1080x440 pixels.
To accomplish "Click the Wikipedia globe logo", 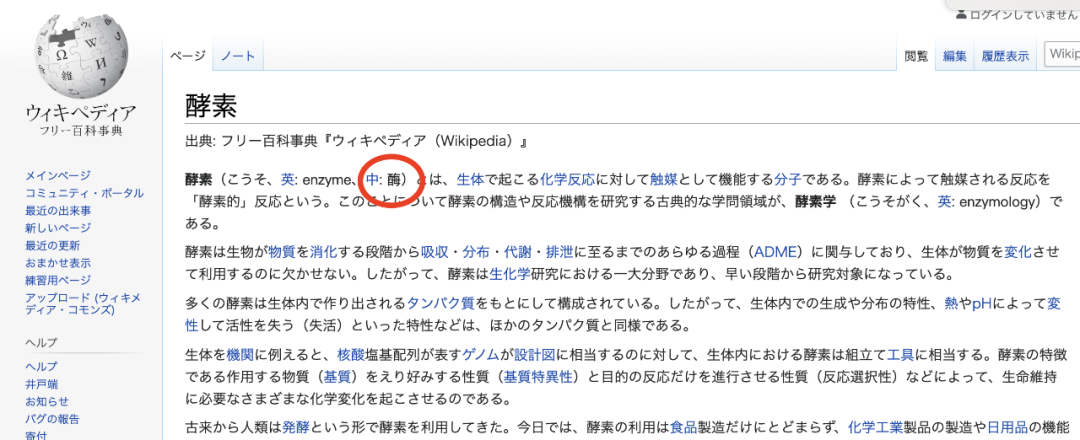I will [81, 55].
